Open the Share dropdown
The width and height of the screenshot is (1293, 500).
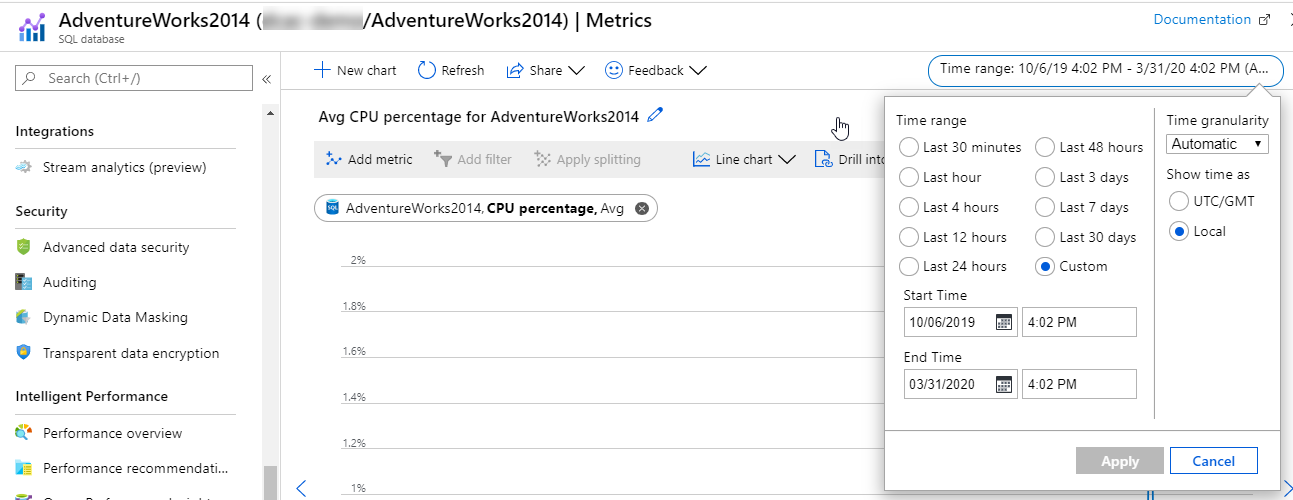pyautogui.click(x=545, y=70)
